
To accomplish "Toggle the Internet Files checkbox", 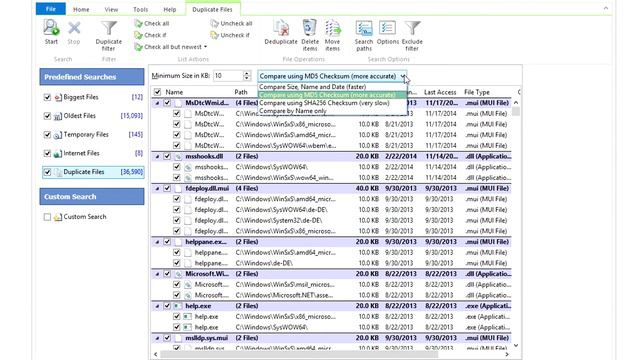I will coord(47,153).
